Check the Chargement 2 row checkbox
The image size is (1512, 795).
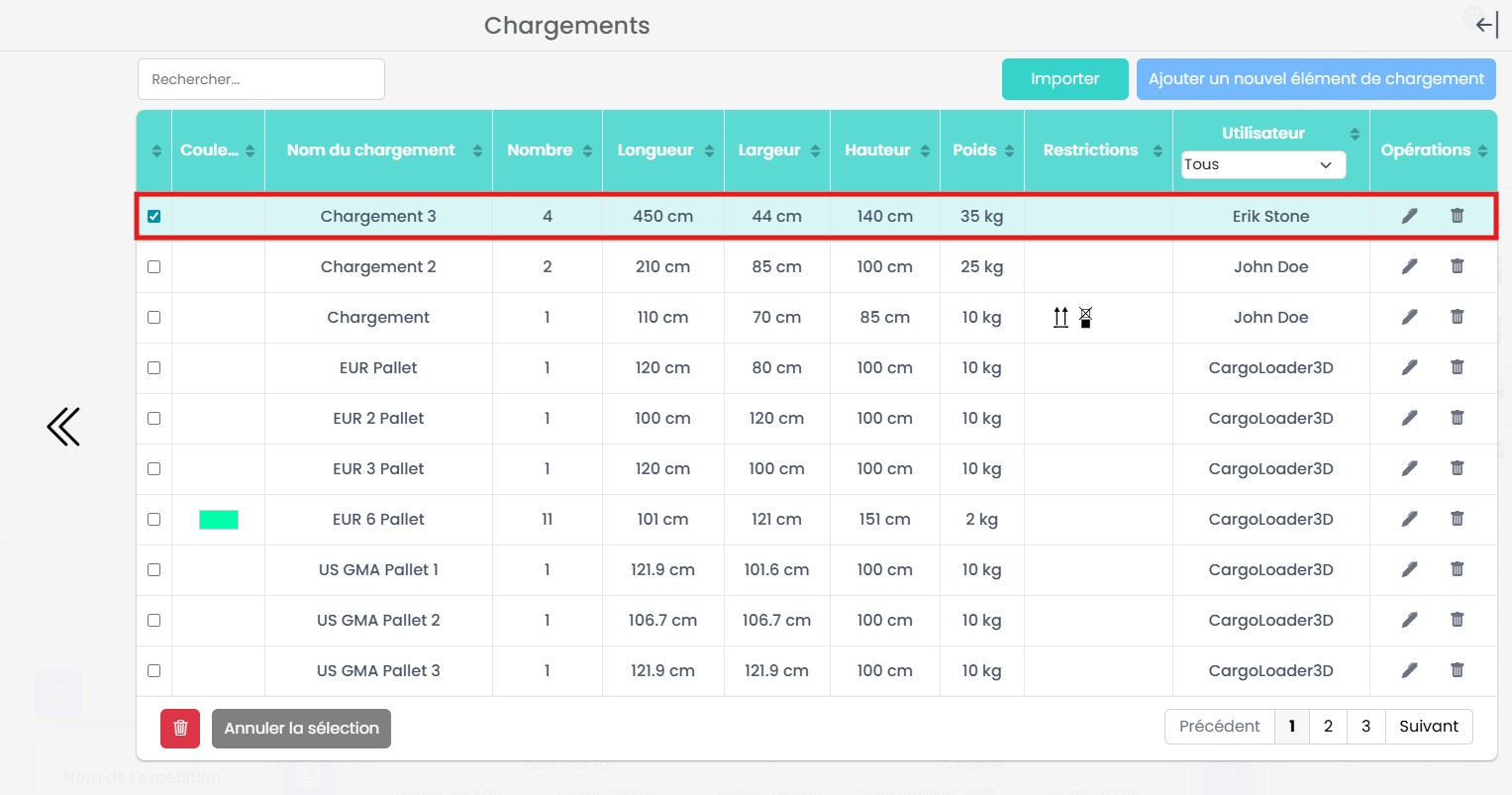[x=153, y=266]
